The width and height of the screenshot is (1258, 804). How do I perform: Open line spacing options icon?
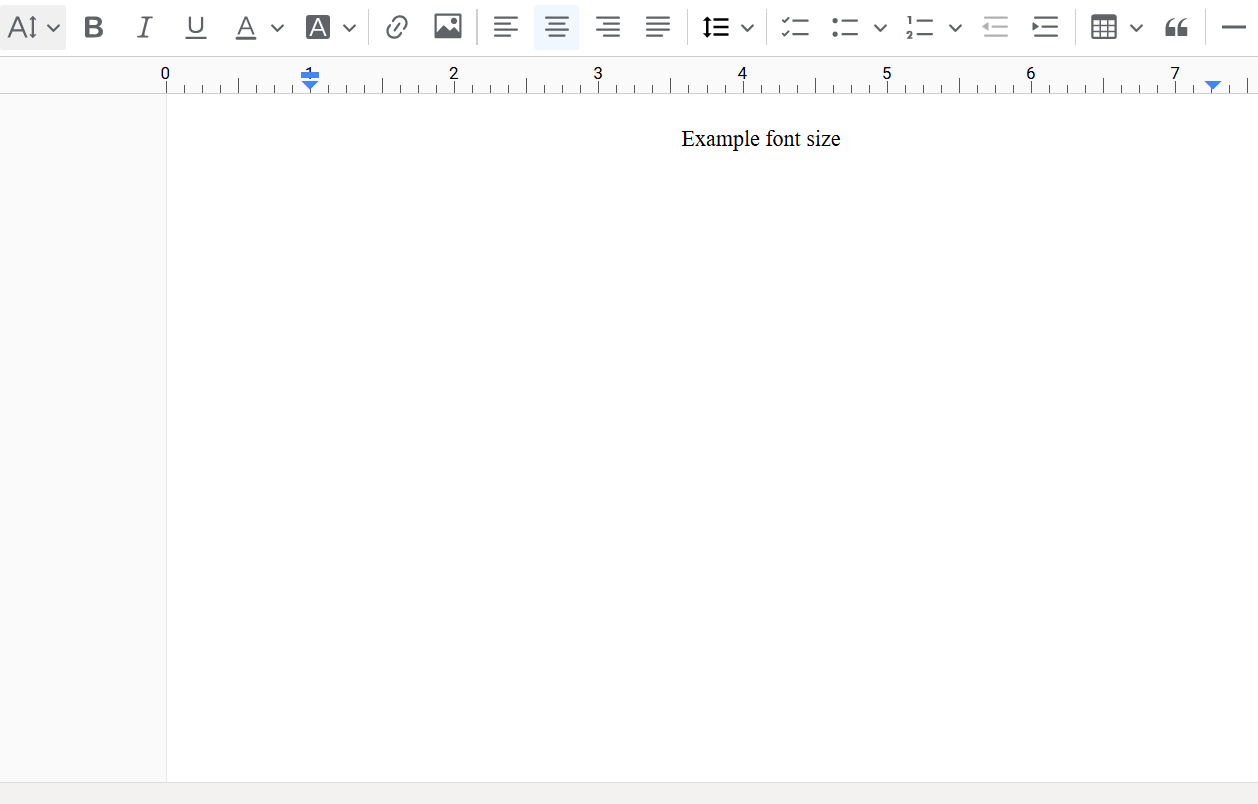[716, 28]
